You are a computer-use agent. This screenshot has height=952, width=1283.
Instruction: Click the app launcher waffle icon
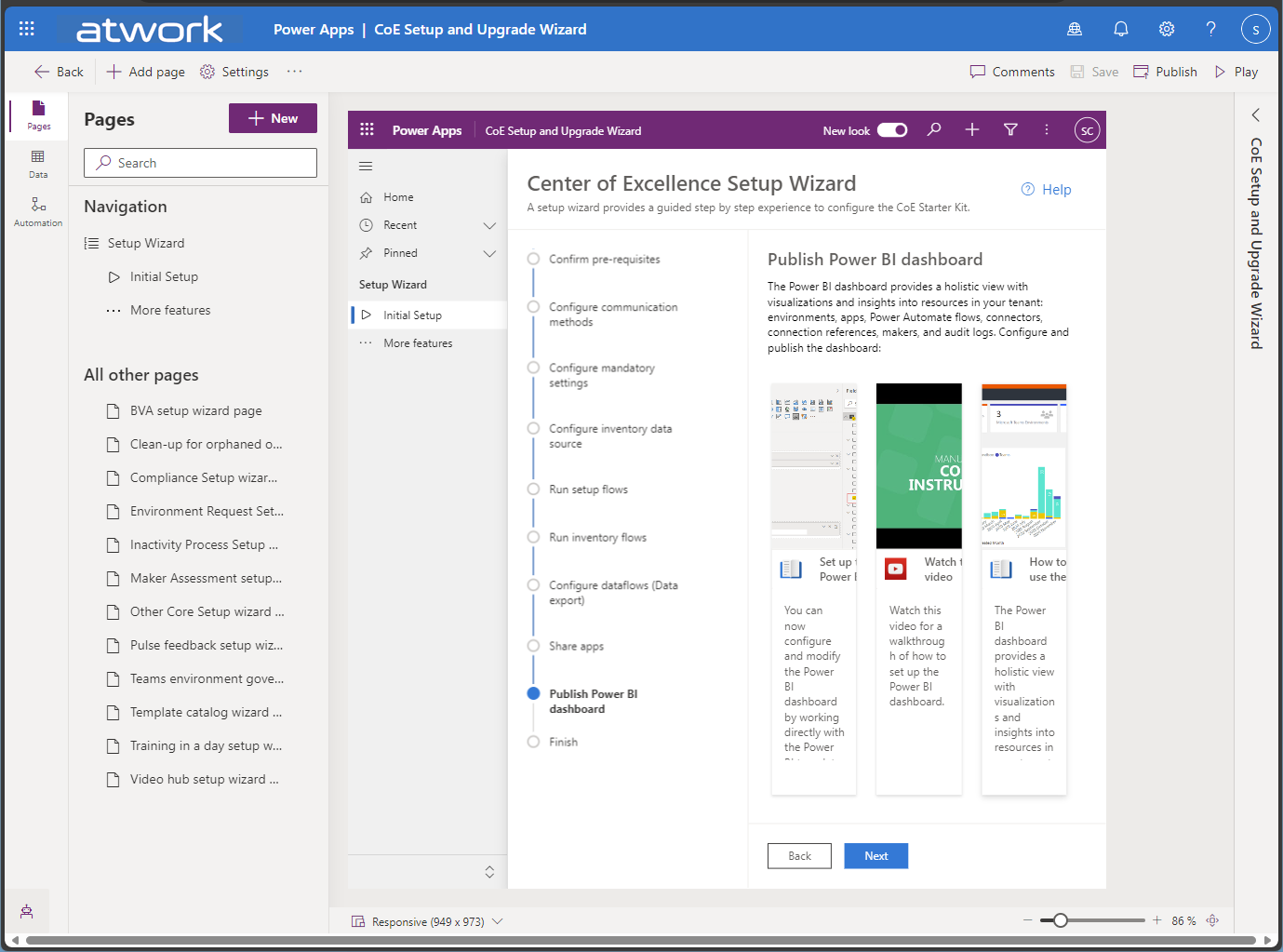tap(27, 29)
